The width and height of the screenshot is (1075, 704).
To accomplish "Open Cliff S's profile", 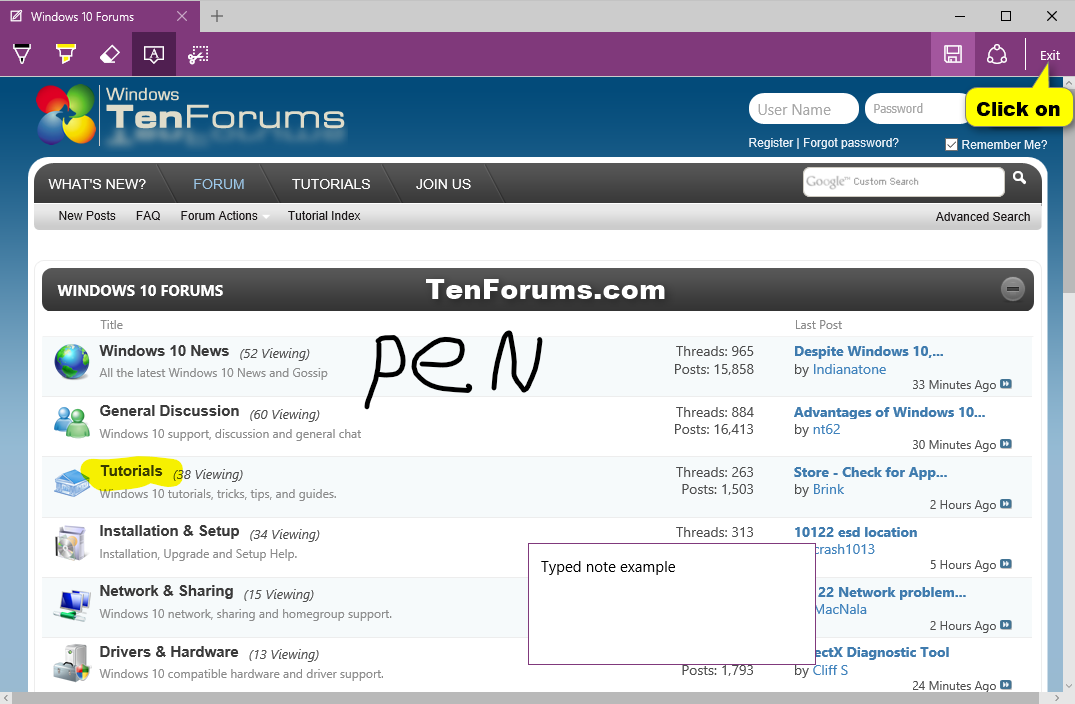I will (830, 670).
